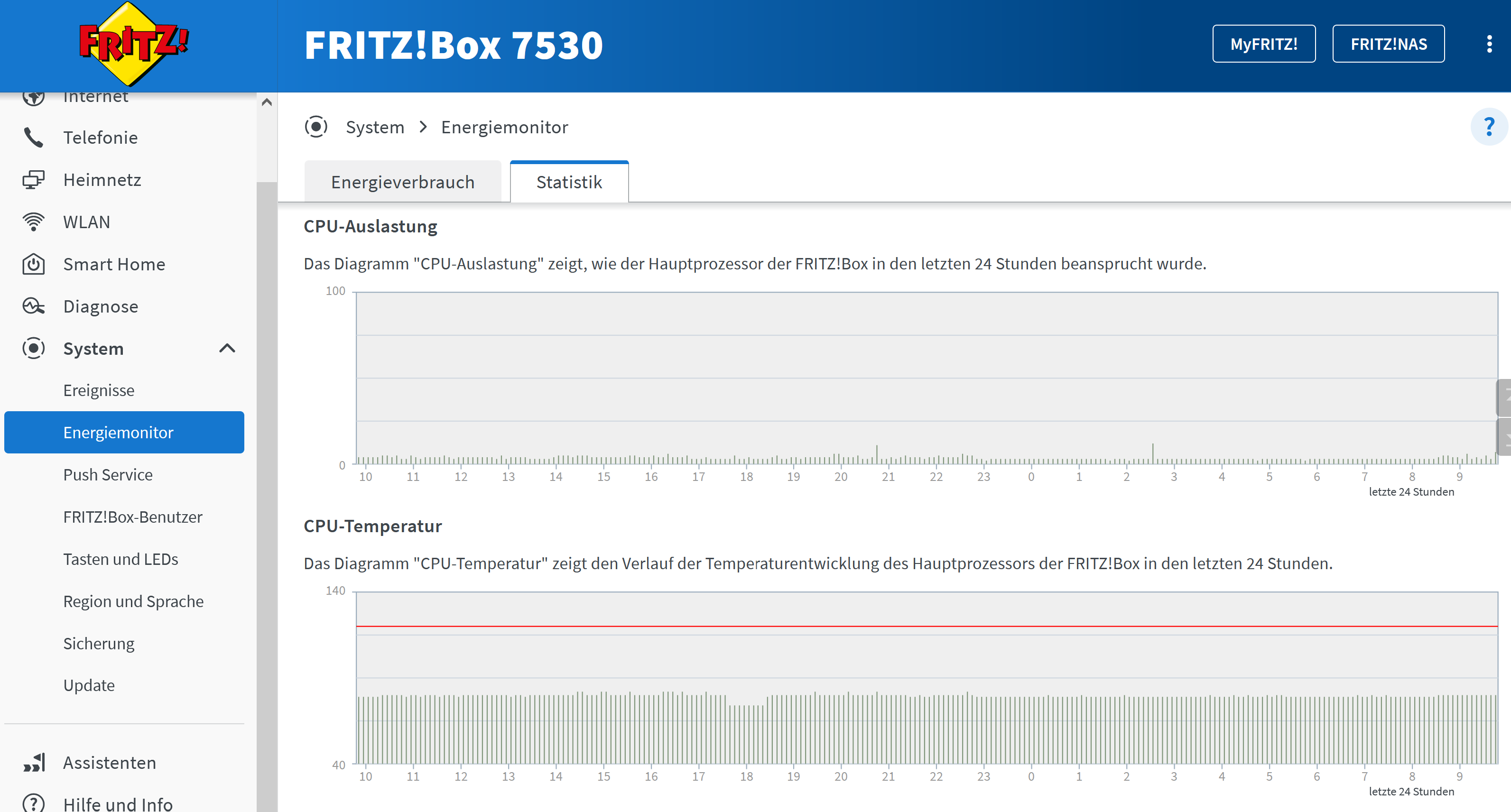Select the Statistik tab

[568, 182]
